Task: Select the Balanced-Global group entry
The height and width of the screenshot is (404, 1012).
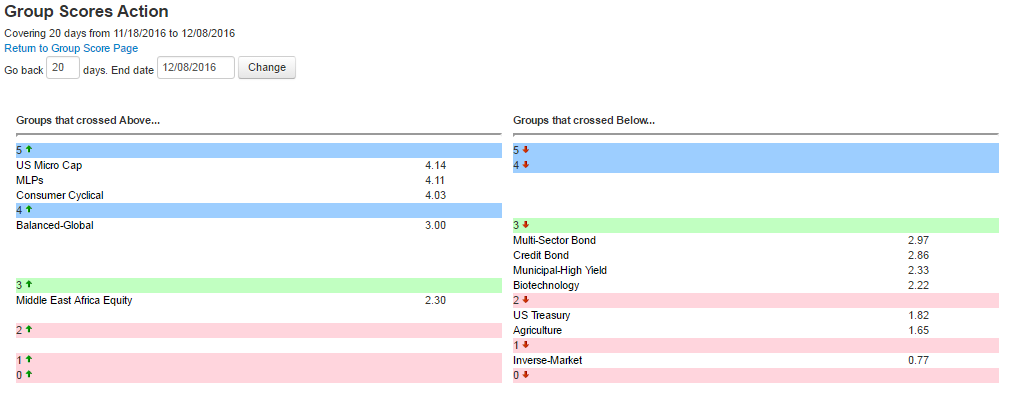Action: click(55, 225)
